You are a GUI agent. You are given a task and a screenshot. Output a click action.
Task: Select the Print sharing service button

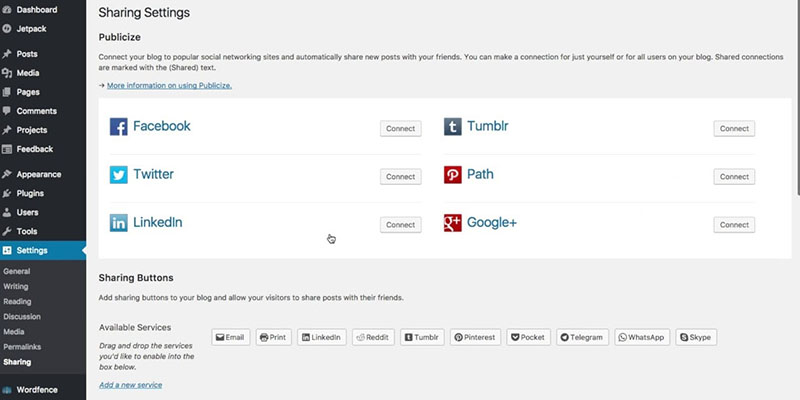273,337
